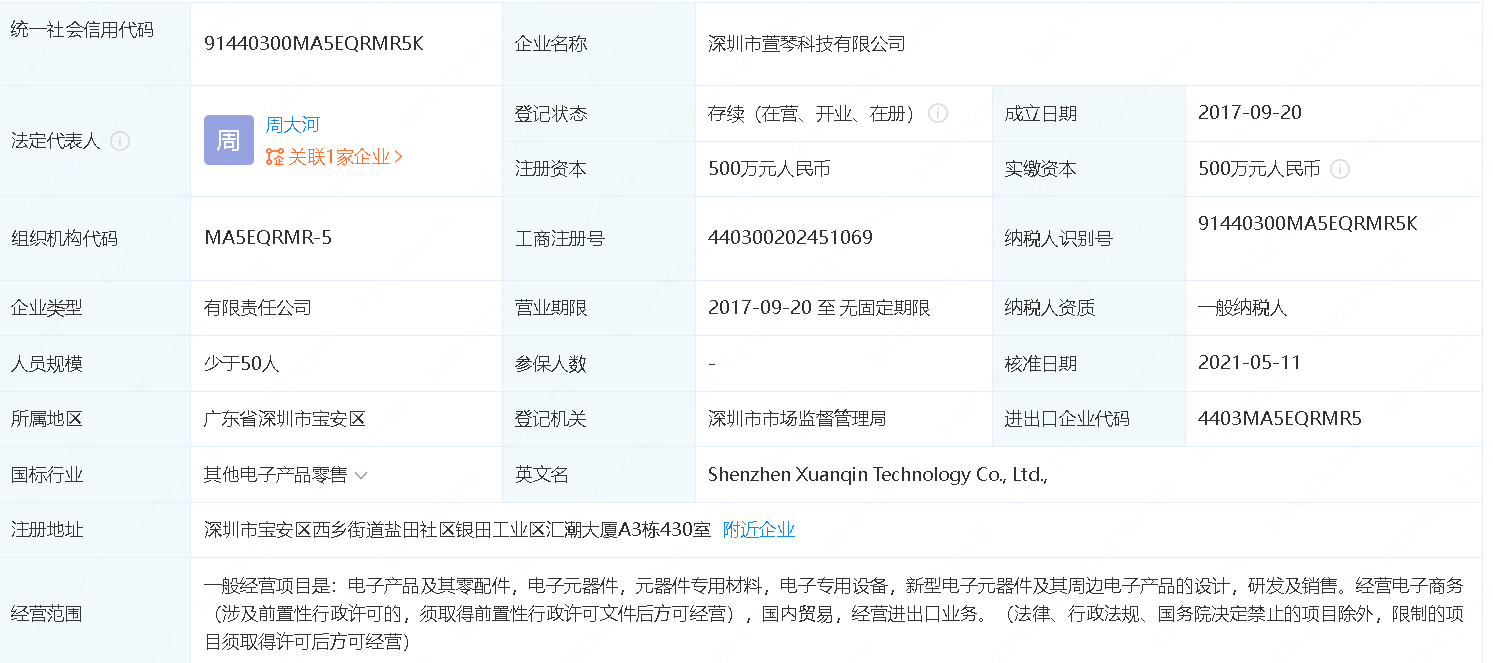The width and height of the screenshot is (1493, 663).
Task: Click region 广东省深圳市宝安区
Action: coord(285,419)
